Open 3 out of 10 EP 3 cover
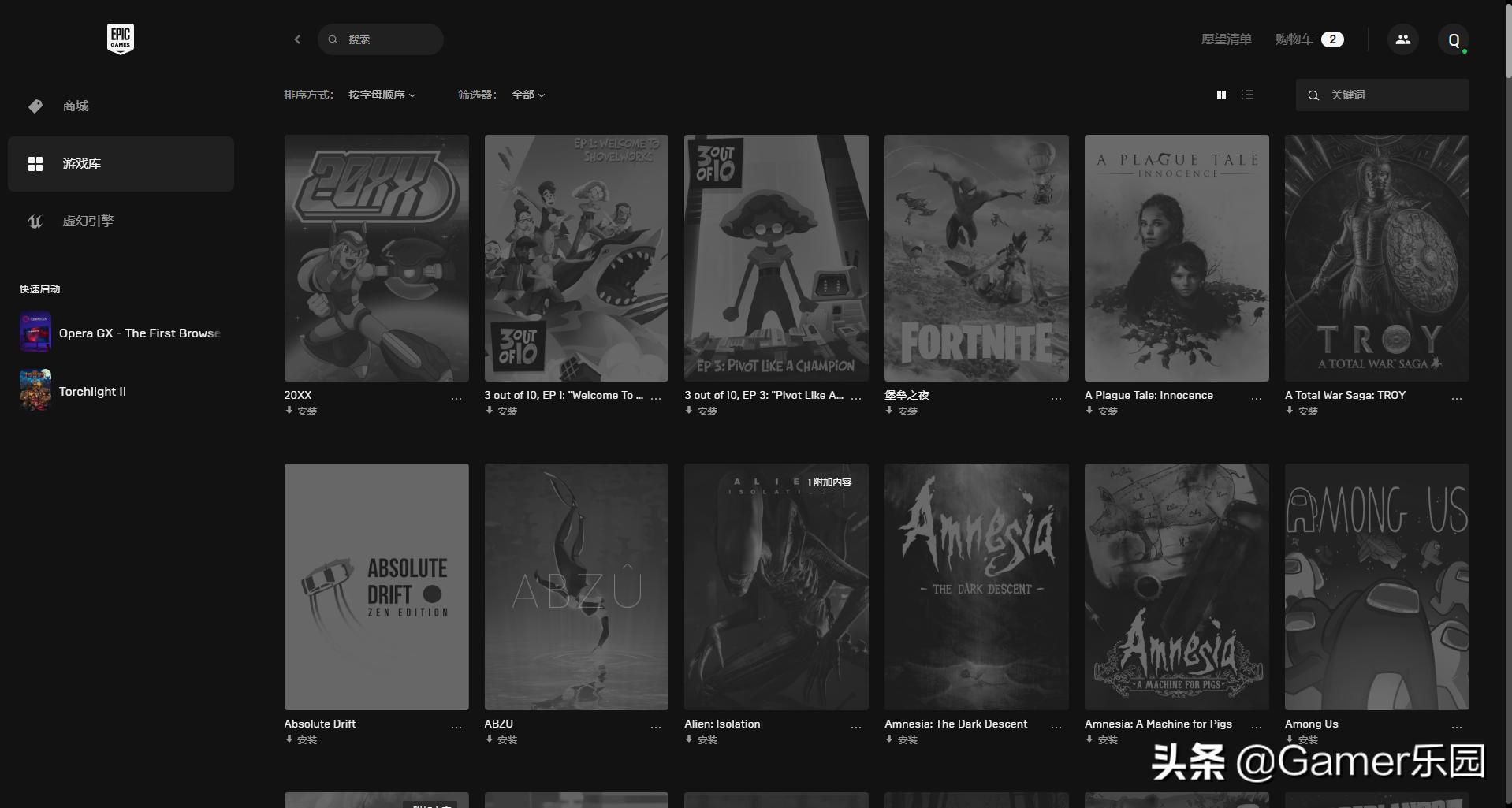 coord(776,258)
